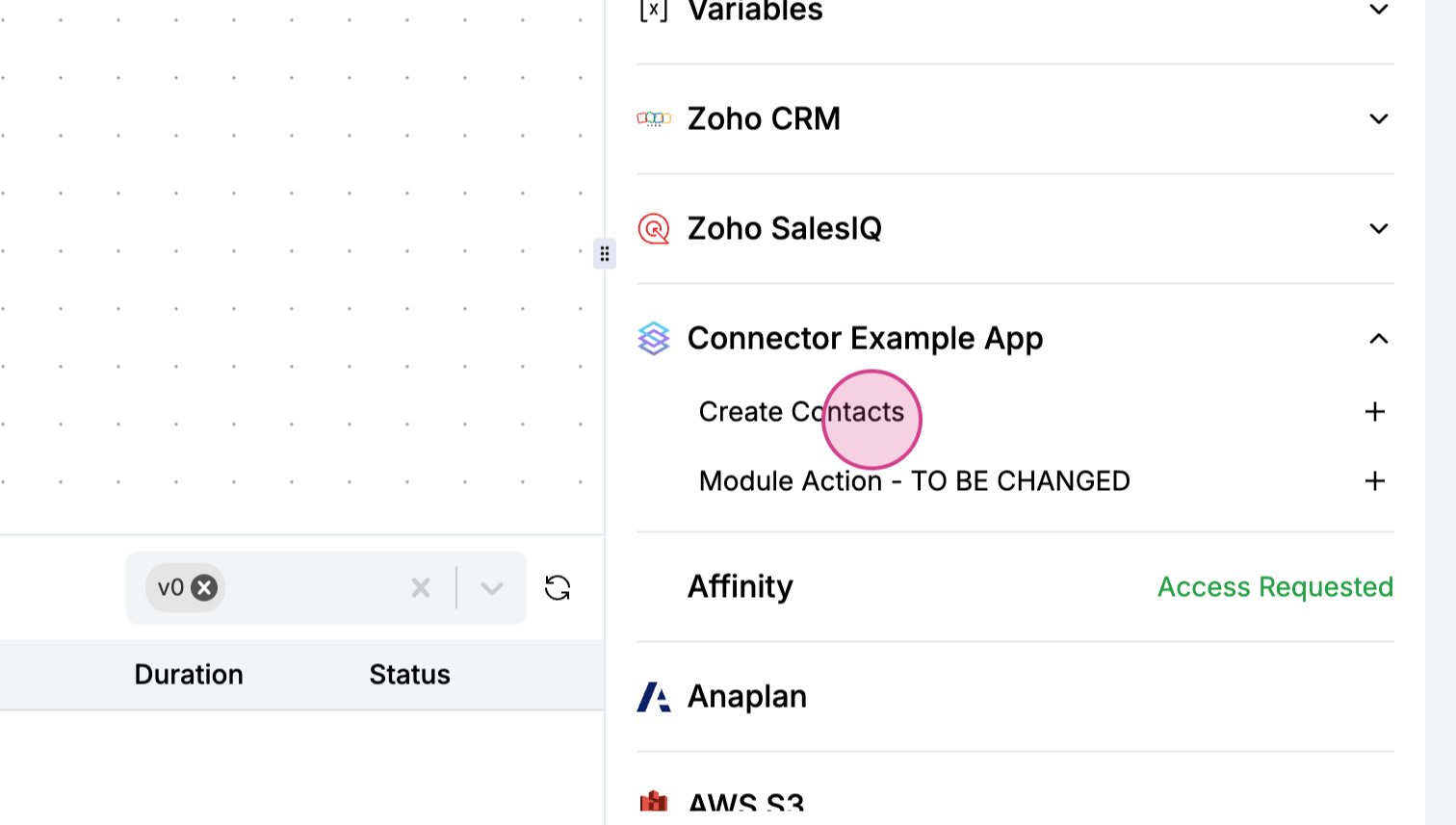Collapse the Connector Example App section

(1379, 338)
